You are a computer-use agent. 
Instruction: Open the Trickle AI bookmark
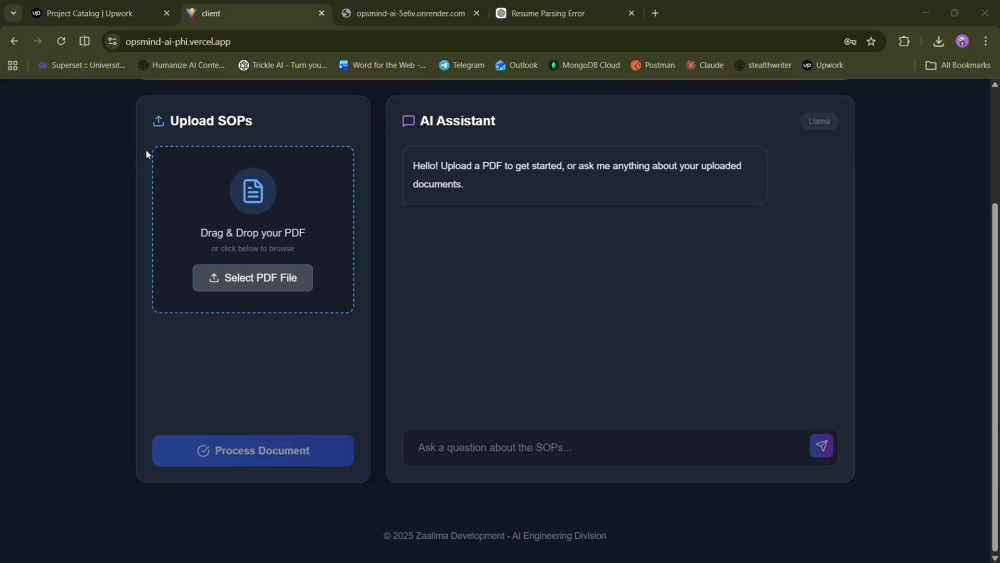(283, 65)
